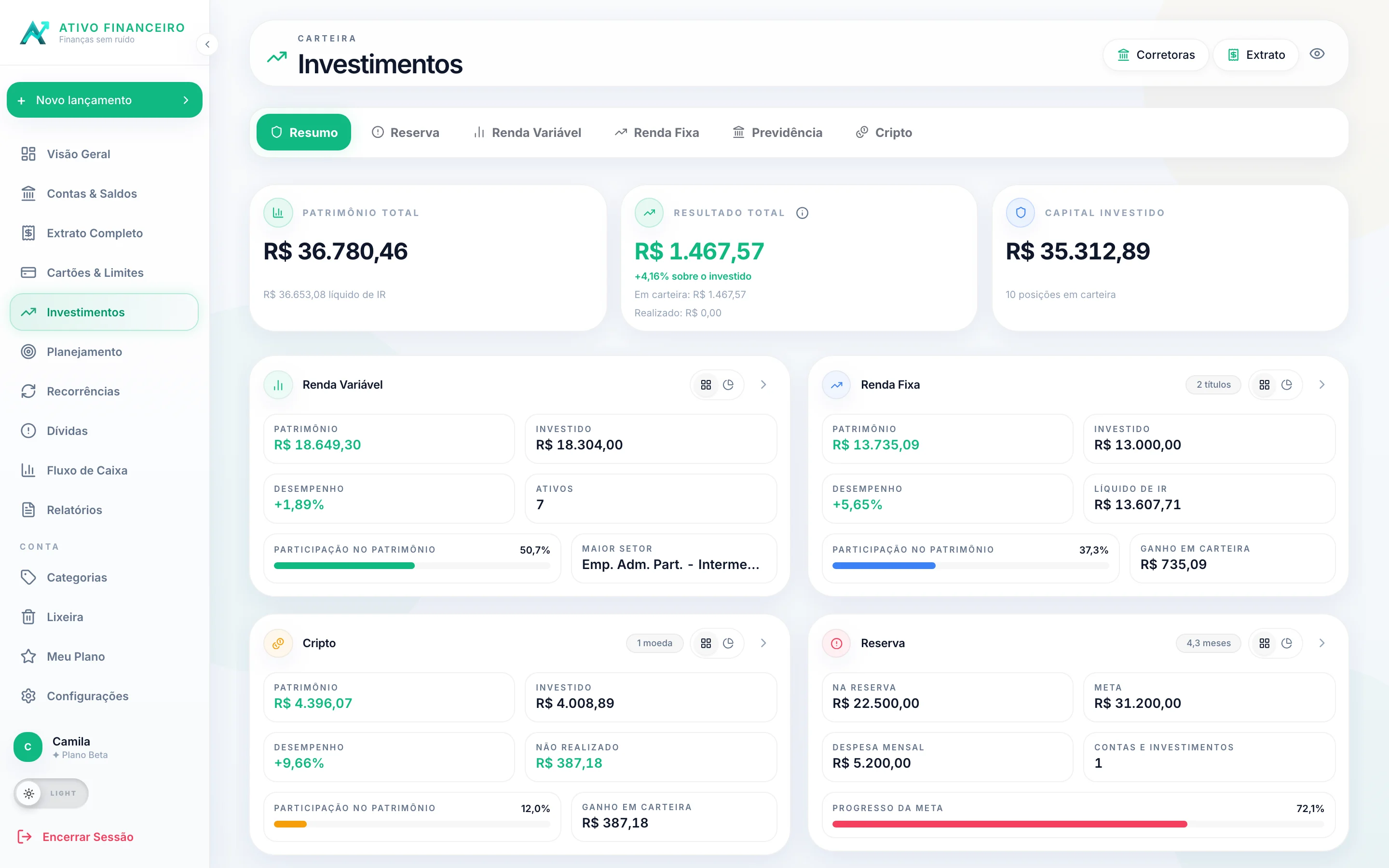
Task: Click the 2 títulos badge
Action: (1213, 385)
